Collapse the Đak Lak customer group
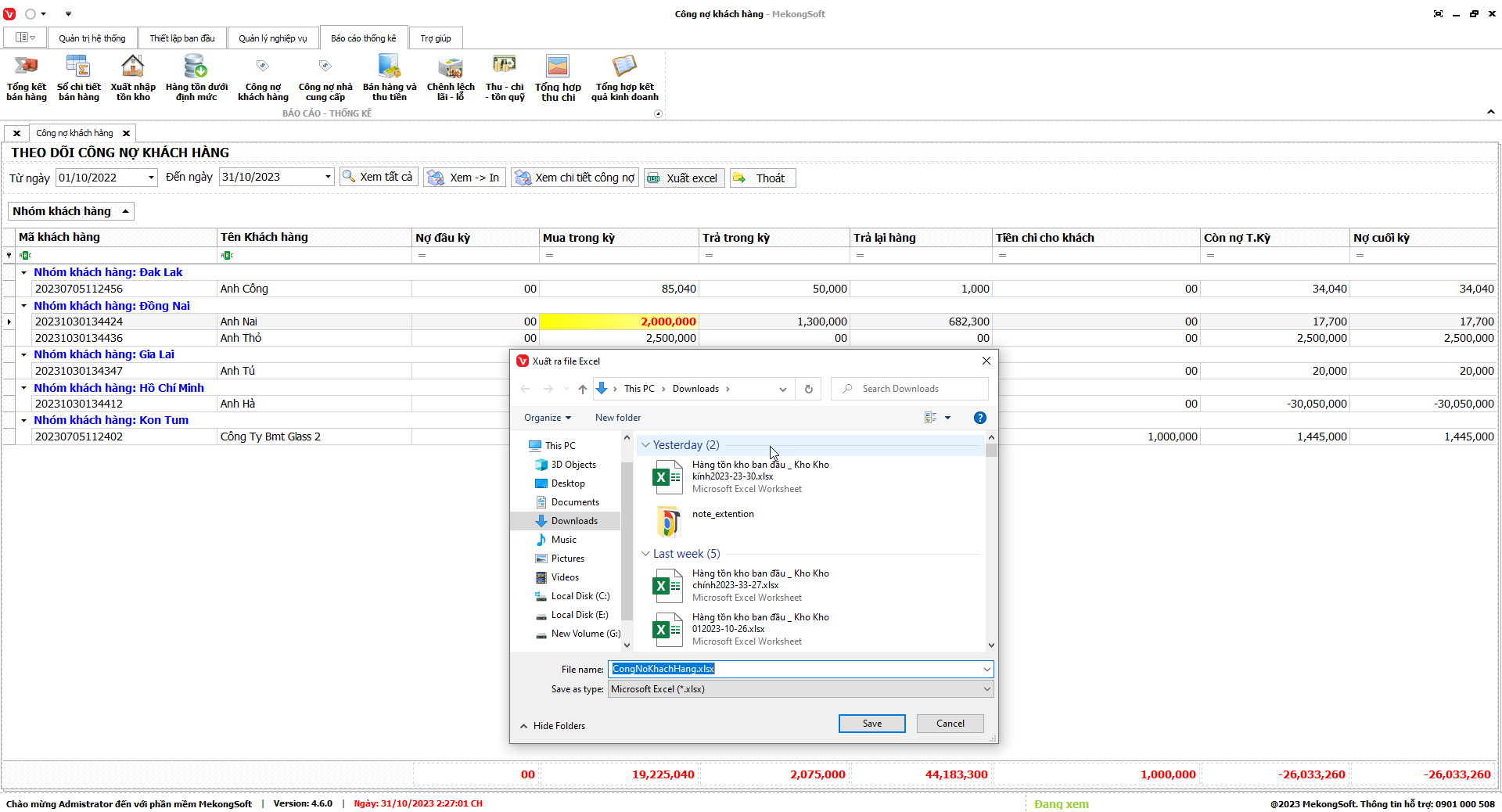The image size is (1502, 812). click(24, 273)
